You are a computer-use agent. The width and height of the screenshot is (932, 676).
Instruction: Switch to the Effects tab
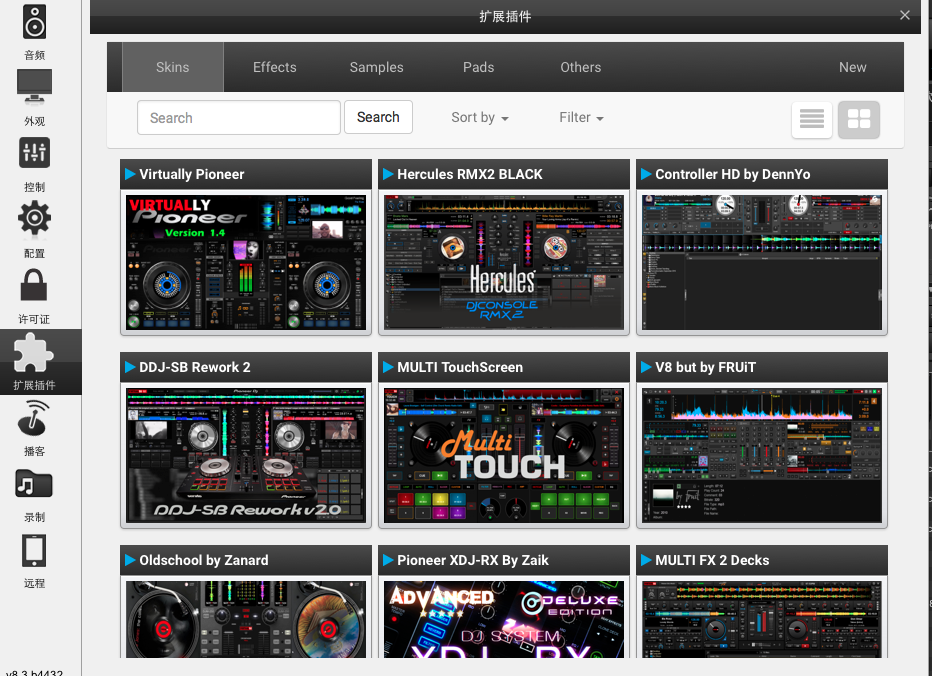point(275,67)
